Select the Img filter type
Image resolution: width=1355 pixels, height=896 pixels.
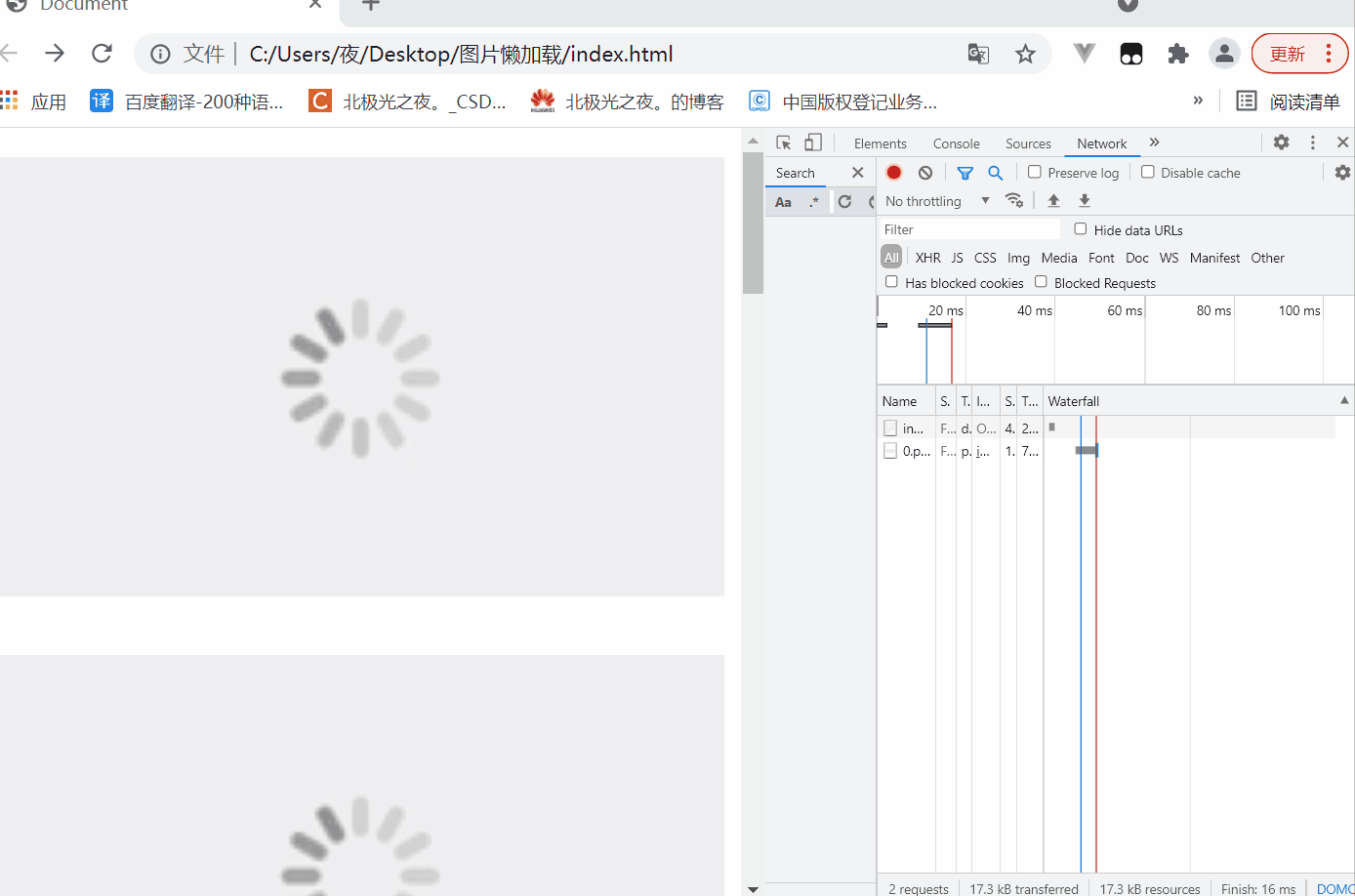pos(1018,258)
